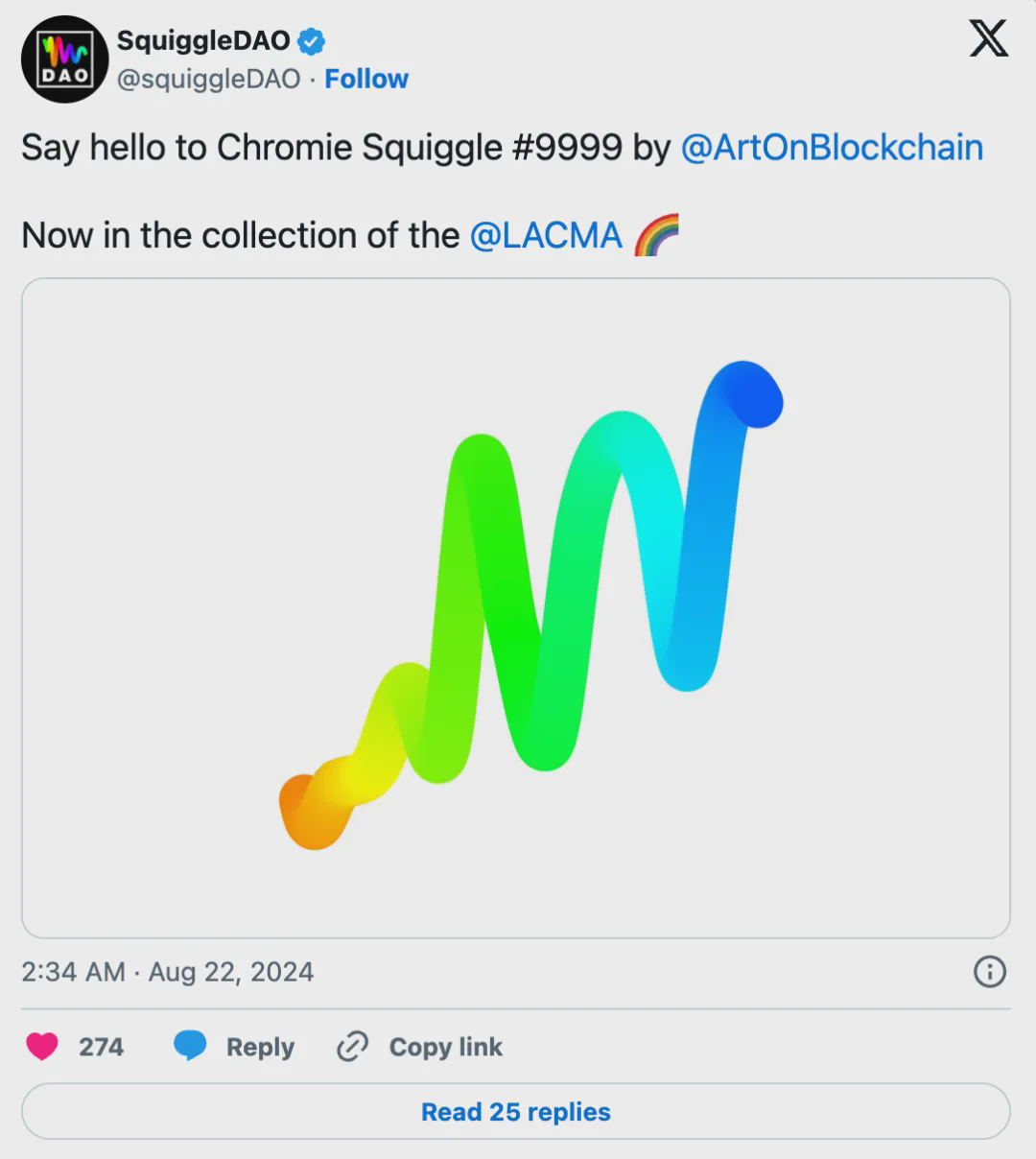Like the post with the heart icon

(42, 1046)
